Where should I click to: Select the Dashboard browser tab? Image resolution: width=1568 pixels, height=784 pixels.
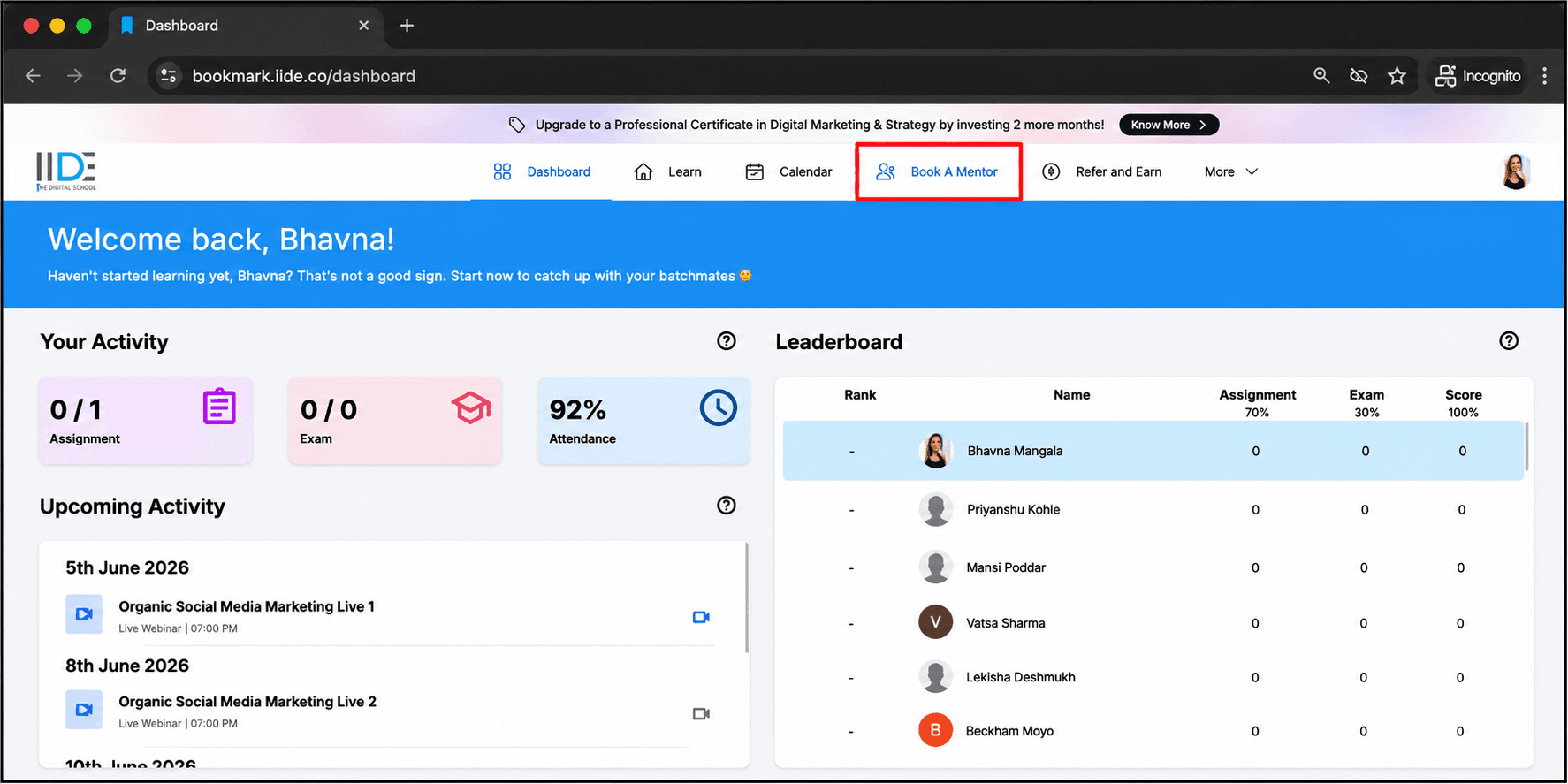(x=246, y=26)
